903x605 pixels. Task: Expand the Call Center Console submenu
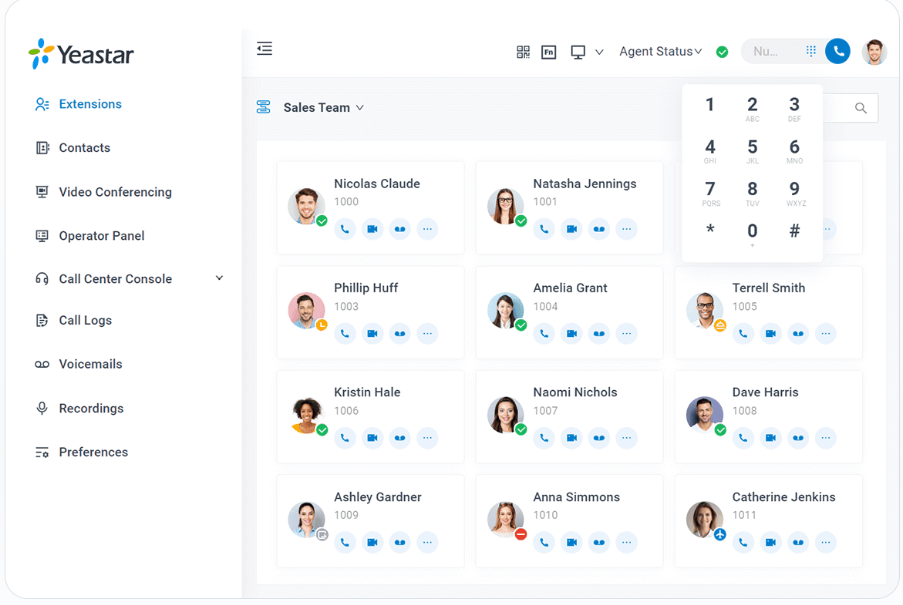[219, 279]
